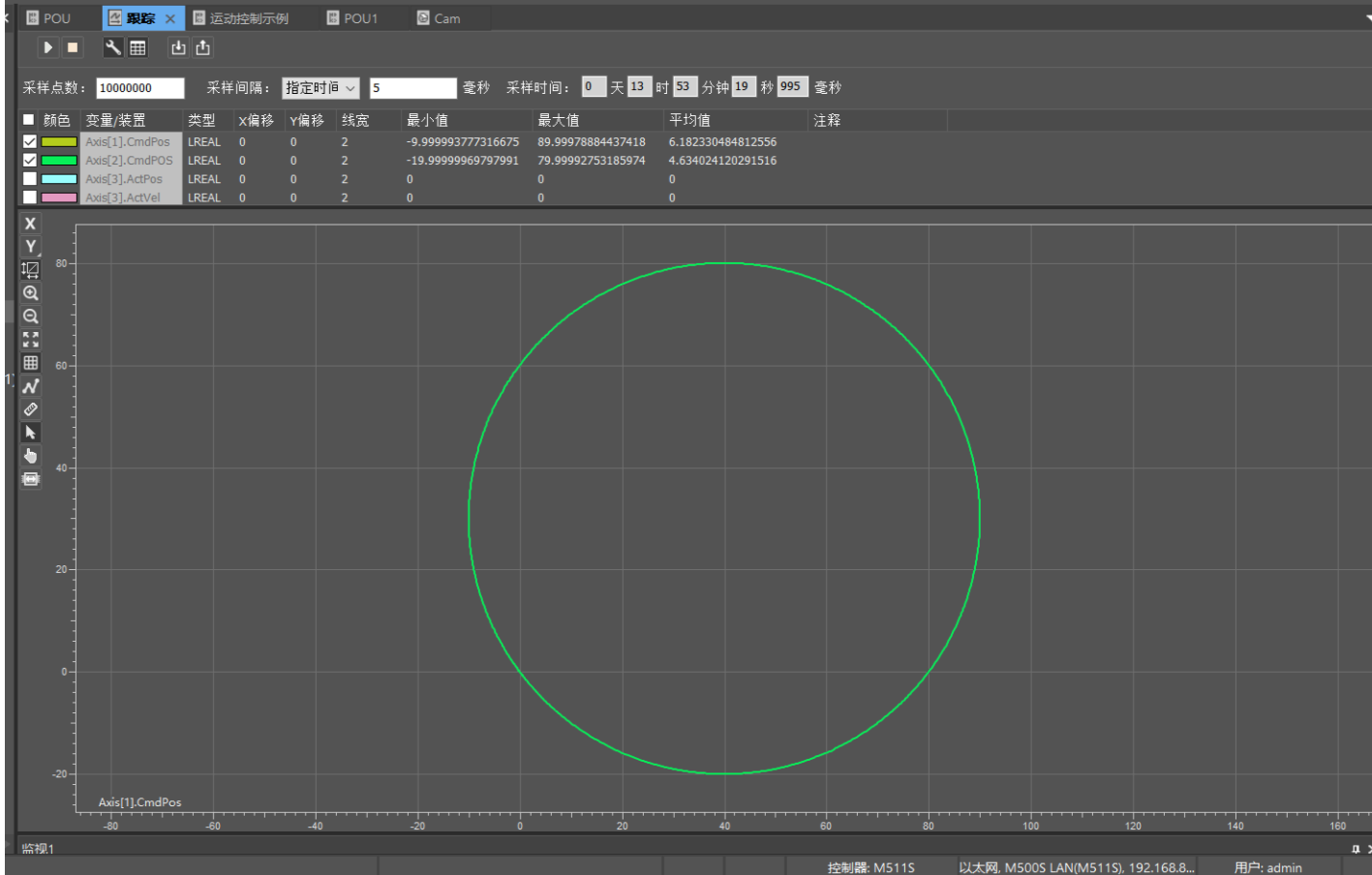
Task: Open the 采样间隔 mode dropdown
Action: point(320,88)
